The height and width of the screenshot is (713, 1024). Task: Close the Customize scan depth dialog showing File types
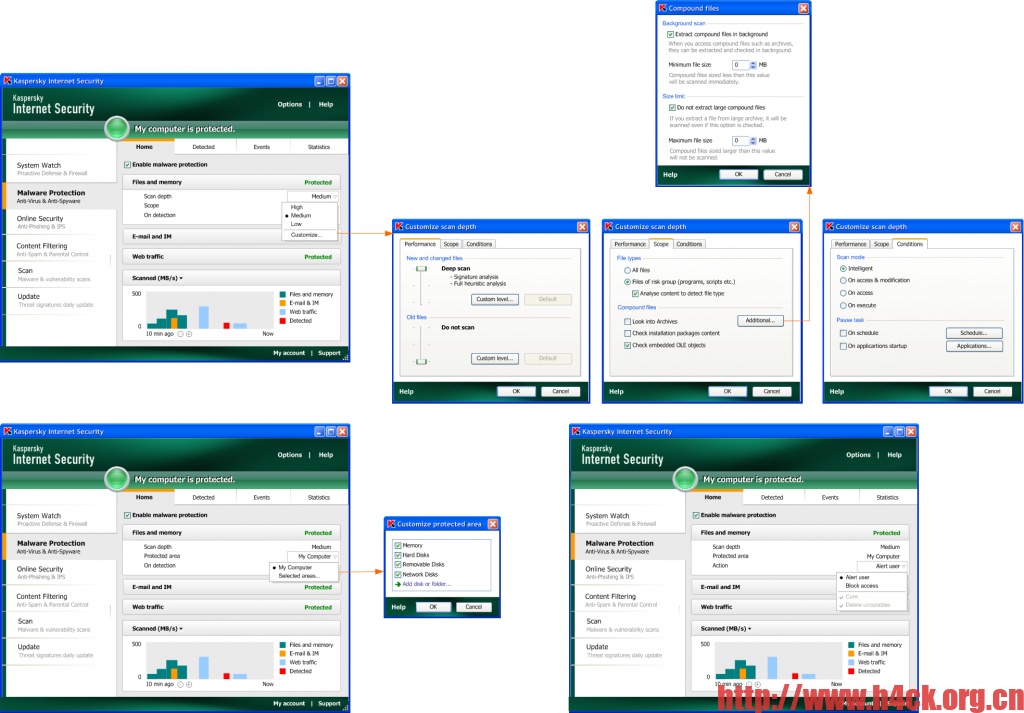[794, 227]
